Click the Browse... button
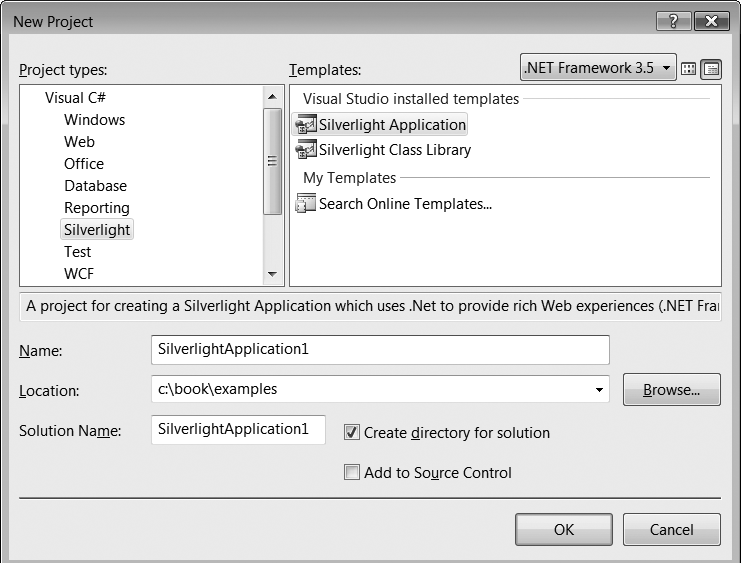 (672, 390)
